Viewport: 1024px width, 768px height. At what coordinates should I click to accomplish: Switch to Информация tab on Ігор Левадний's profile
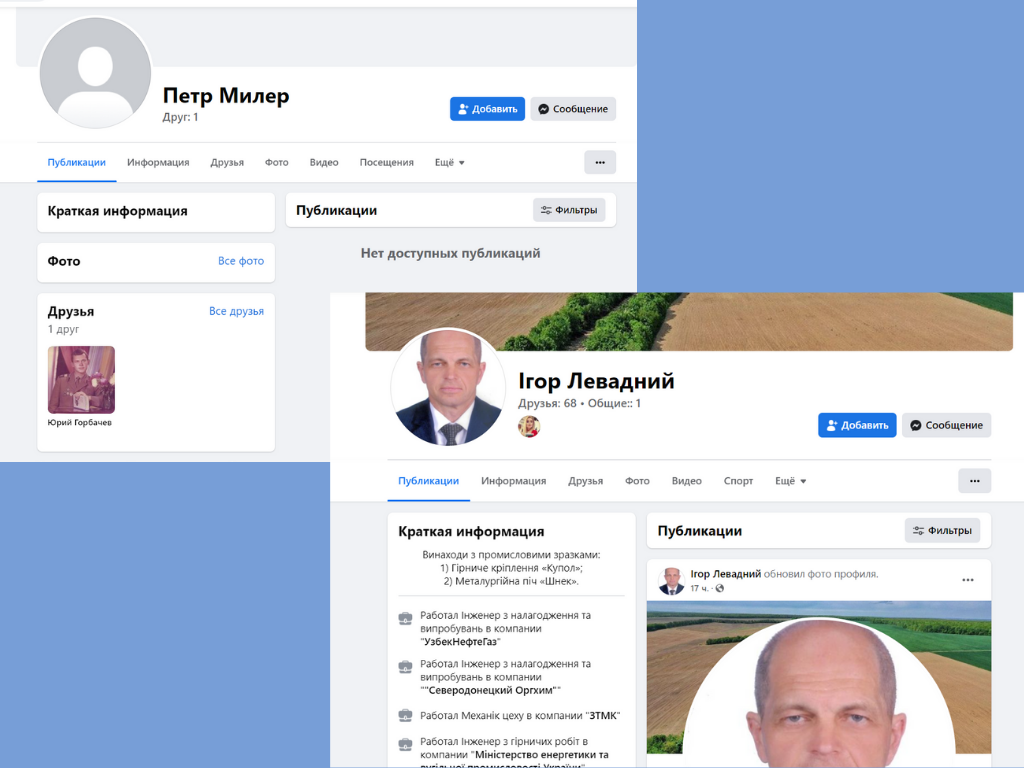coord(513,481)
